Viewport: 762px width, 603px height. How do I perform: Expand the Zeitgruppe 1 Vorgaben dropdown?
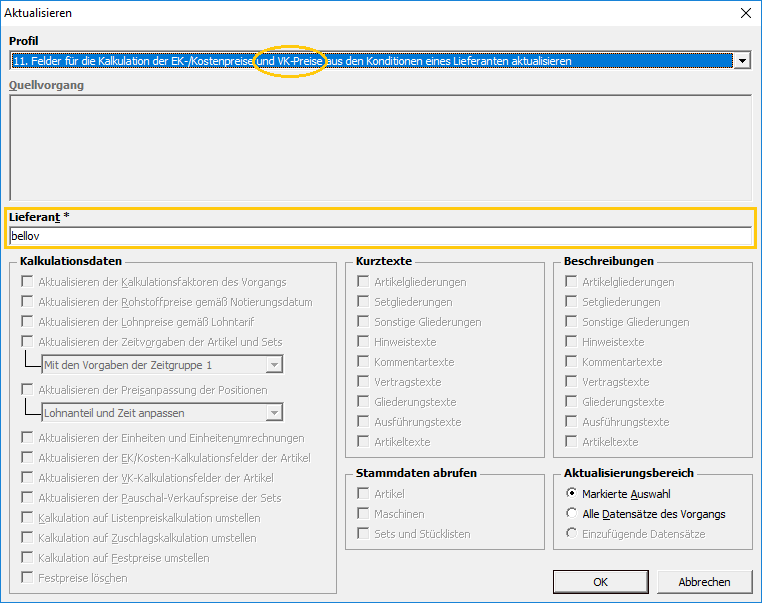tap(273, 365)
